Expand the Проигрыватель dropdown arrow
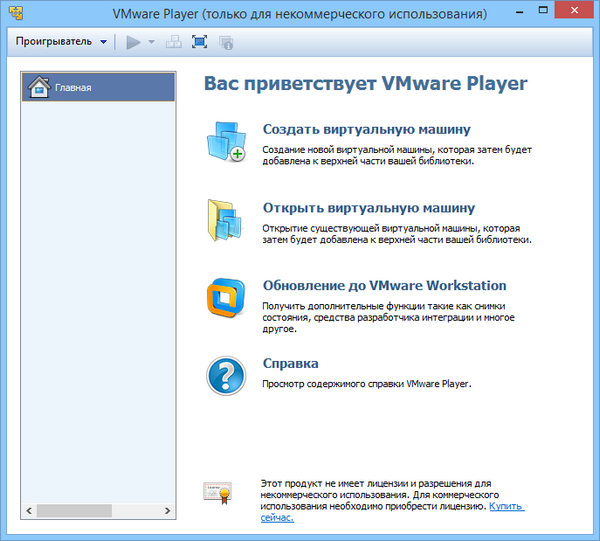 coord(103,42)
